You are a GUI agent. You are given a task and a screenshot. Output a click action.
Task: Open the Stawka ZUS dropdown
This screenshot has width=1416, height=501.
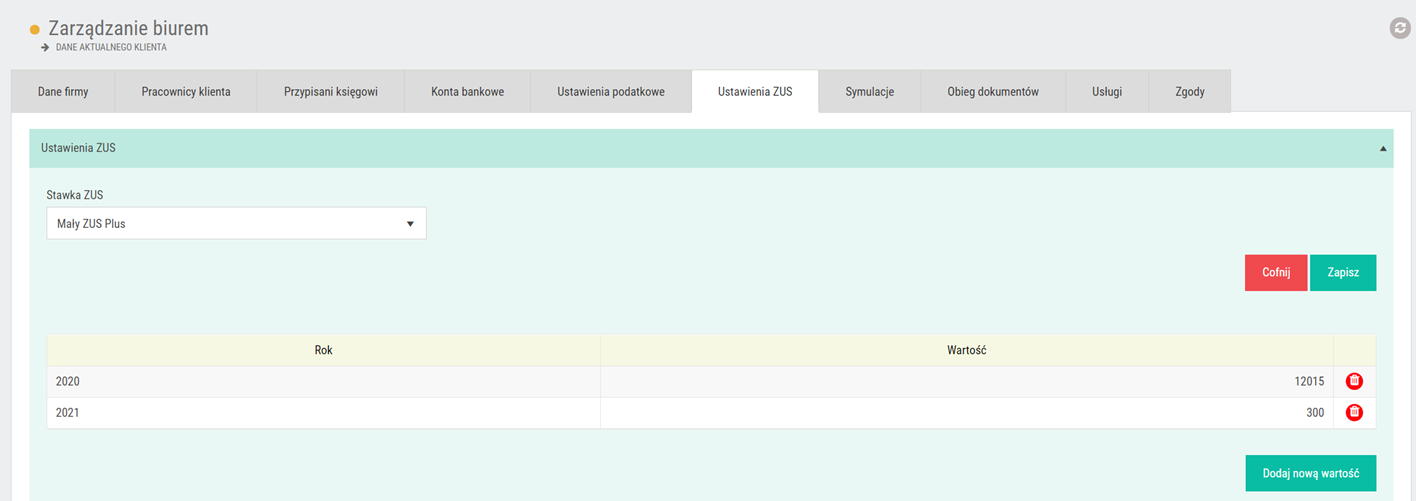(236, 223)
